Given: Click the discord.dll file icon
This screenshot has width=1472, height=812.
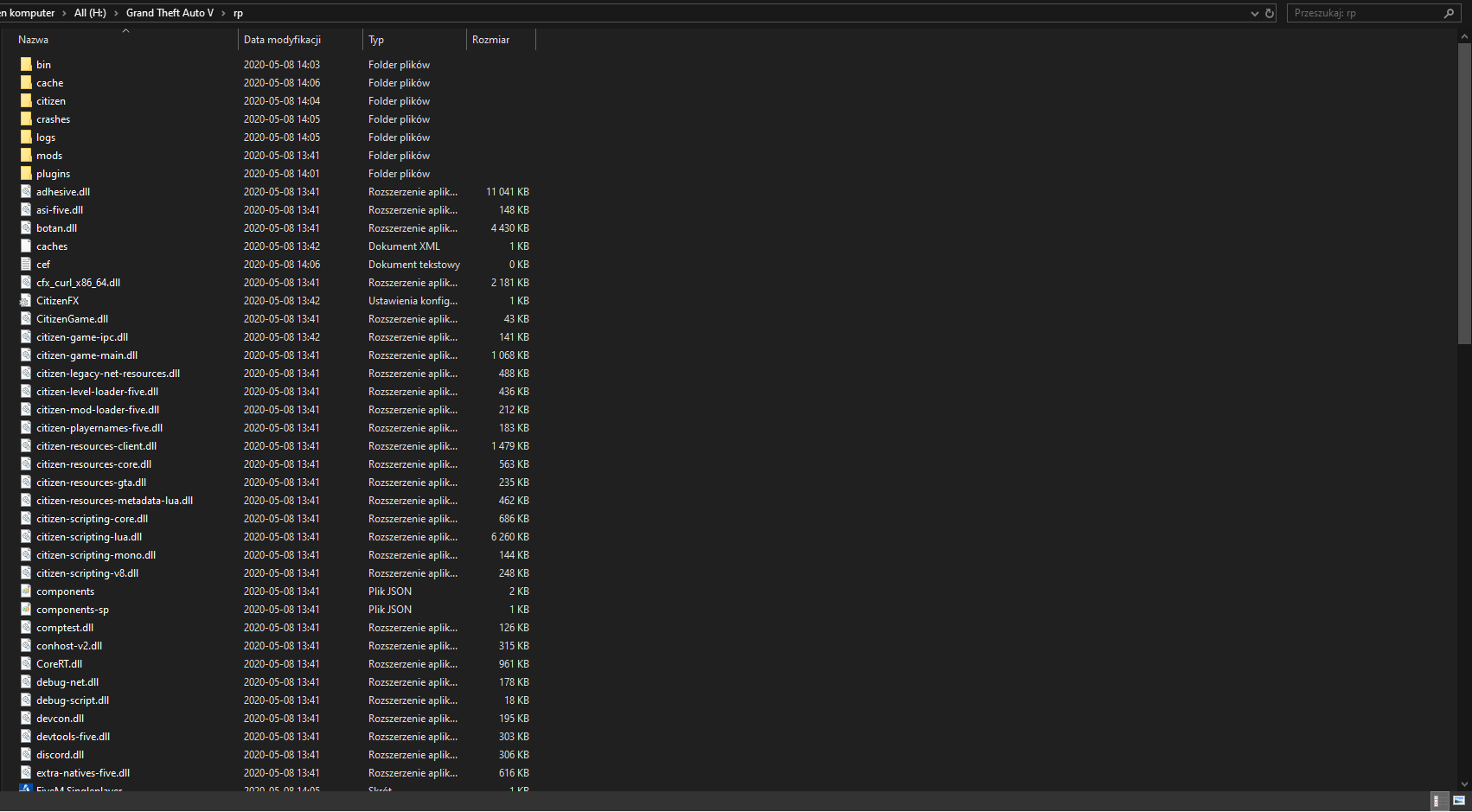Looking at the screenshot, I should click(x=25, y=754).
